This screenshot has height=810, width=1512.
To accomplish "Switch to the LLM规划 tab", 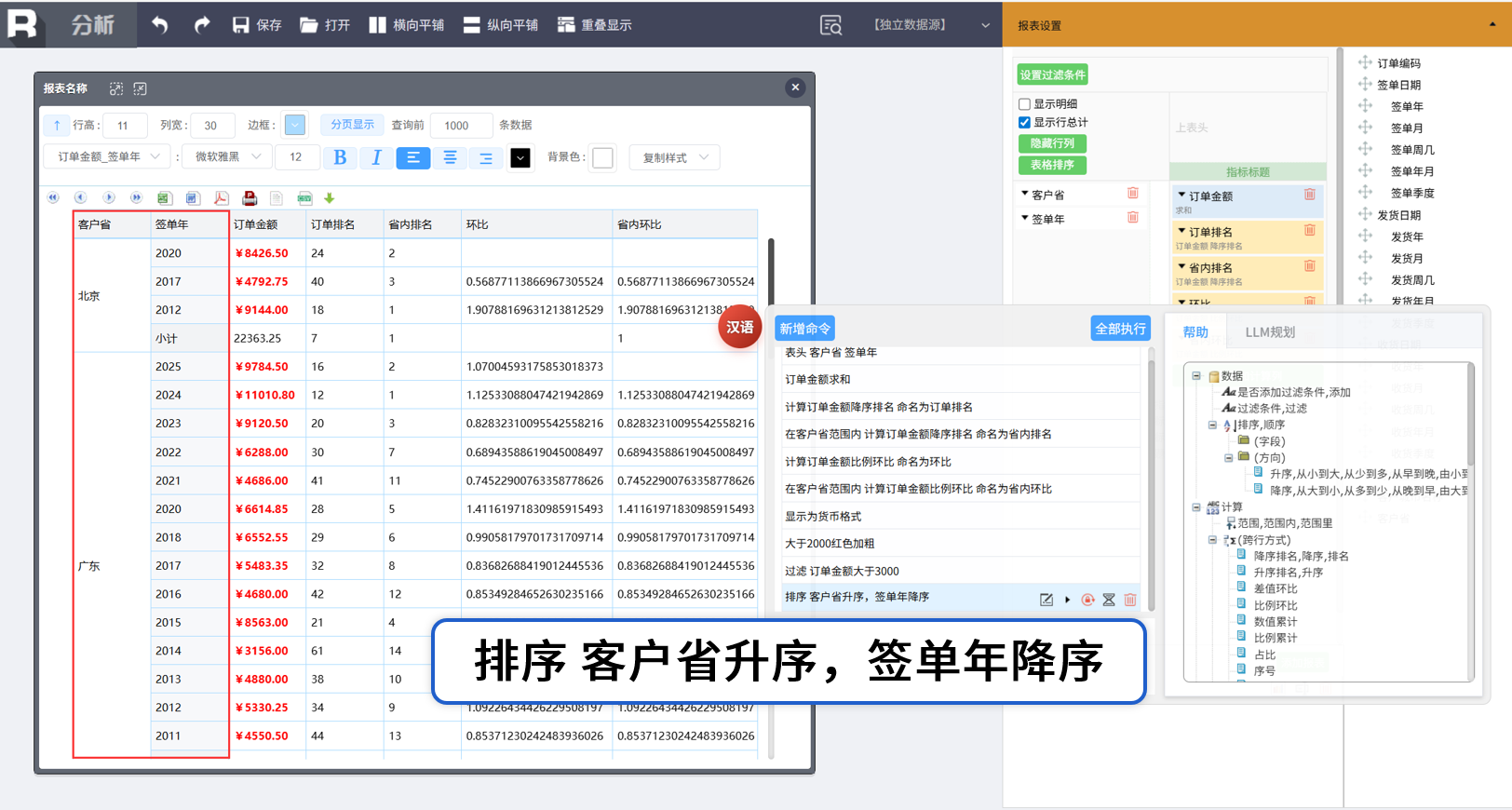I will (1270, 332).
